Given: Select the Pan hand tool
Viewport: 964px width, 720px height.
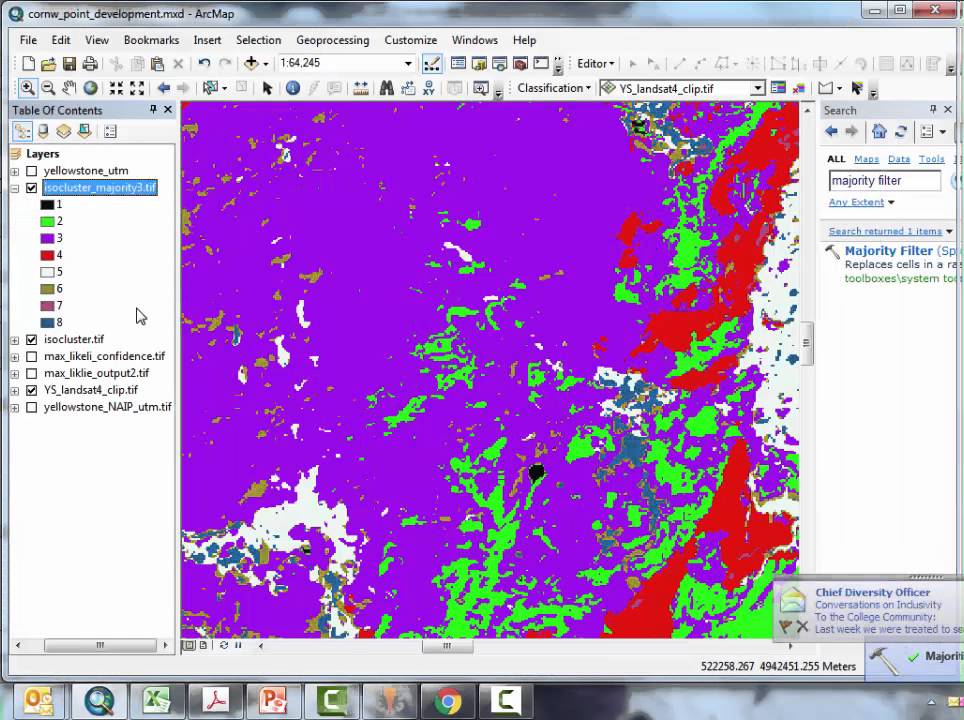Looking at the screenshot, I should pos(69,88).
